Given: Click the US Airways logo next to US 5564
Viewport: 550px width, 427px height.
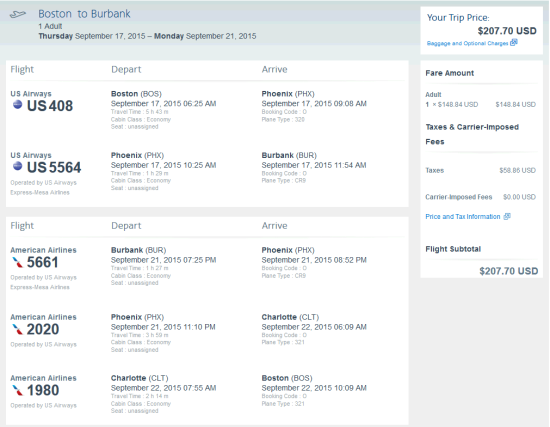Looking at the screenshot, I should 18,166.
